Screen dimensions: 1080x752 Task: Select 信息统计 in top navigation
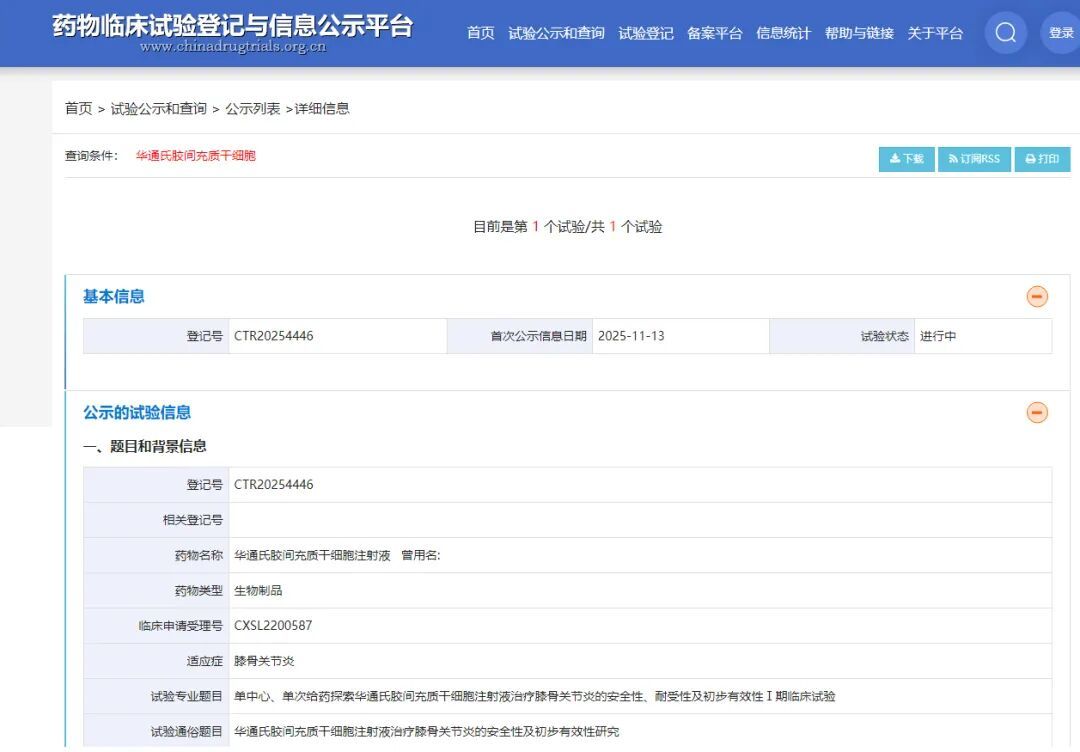click(x=783, y=33)
